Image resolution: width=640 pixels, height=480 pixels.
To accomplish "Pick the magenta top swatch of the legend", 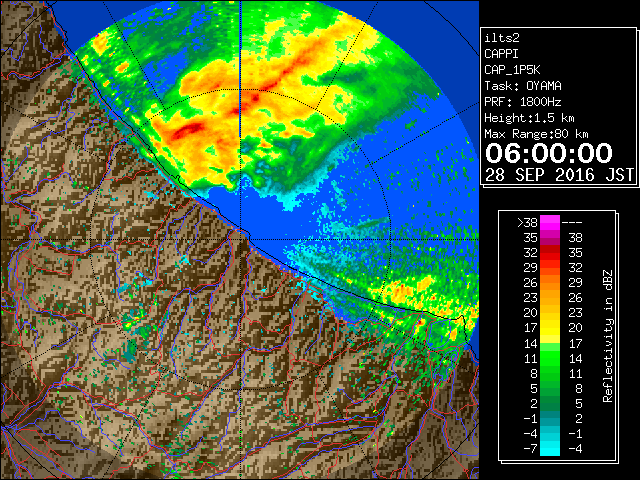I will [x=550, y=223].
